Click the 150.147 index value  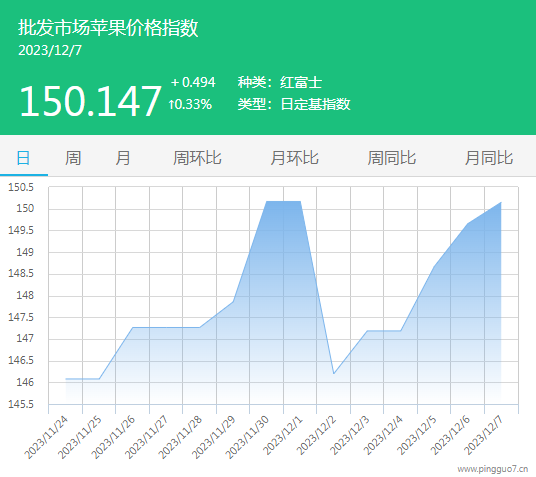point(90,101)
